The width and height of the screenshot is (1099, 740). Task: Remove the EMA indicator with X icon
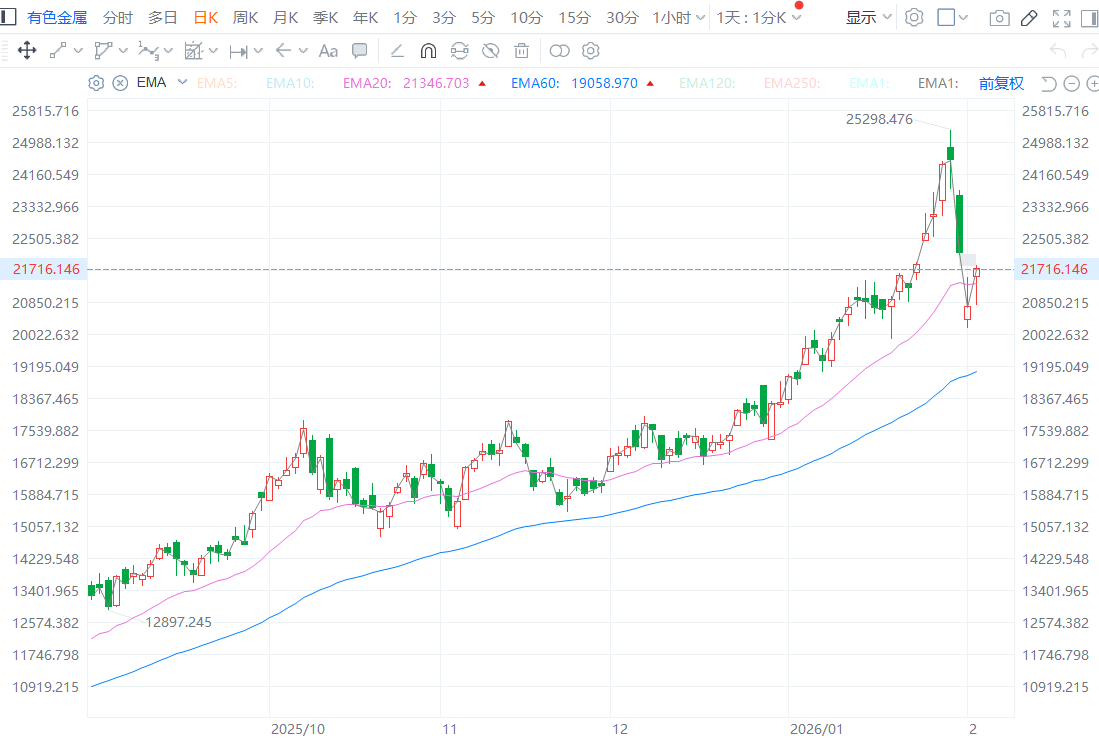click(121, 83)
